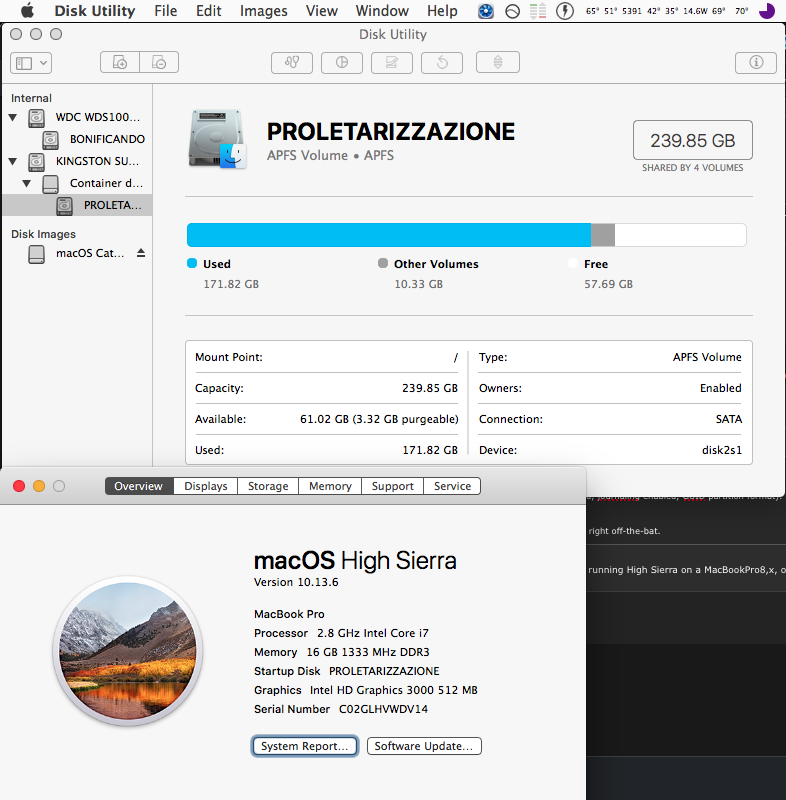
Task: Switch to the Memory tab
Action: [330, 486]
